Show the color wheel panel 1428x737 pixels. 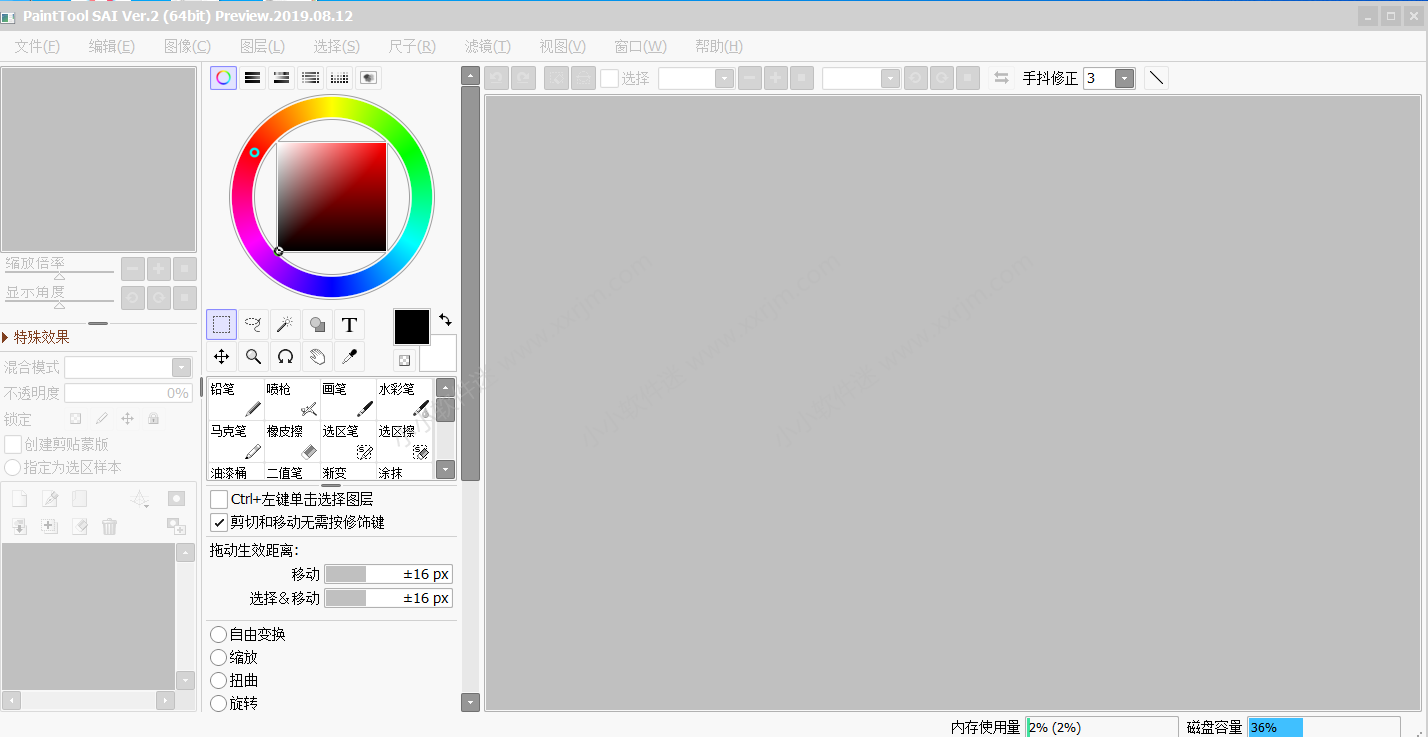pyautogui.click(x=224, y=77)
